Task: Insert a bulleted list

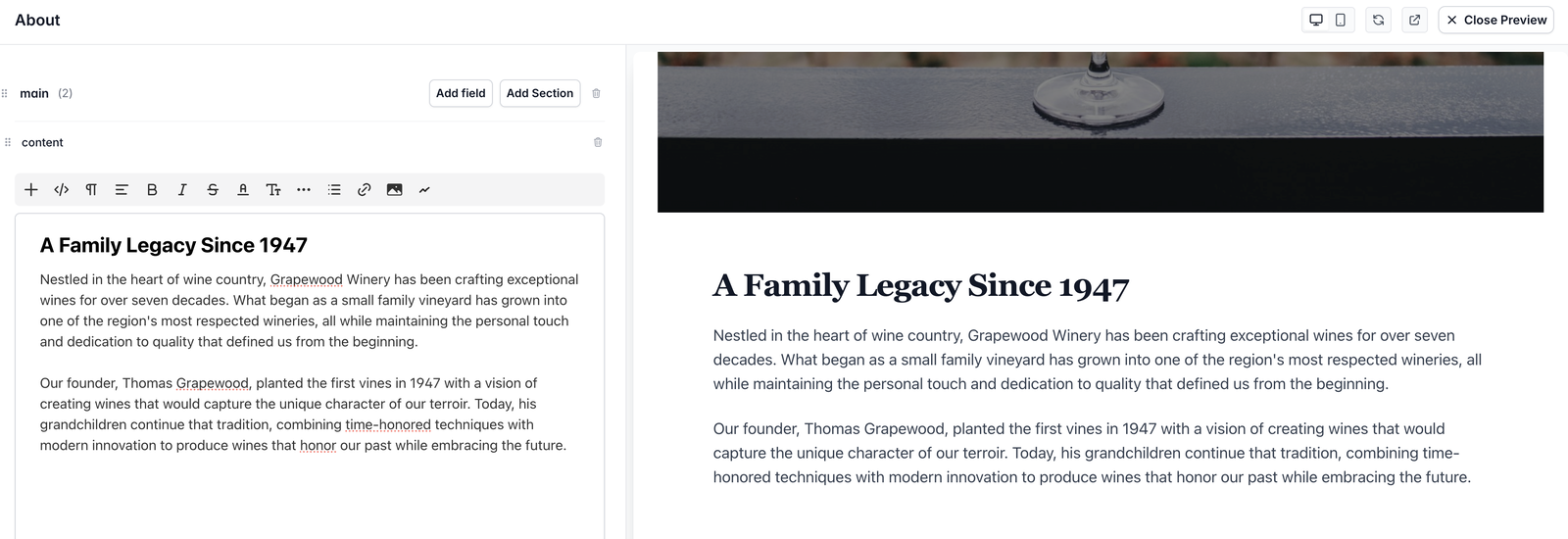Action: pos(334,190)
